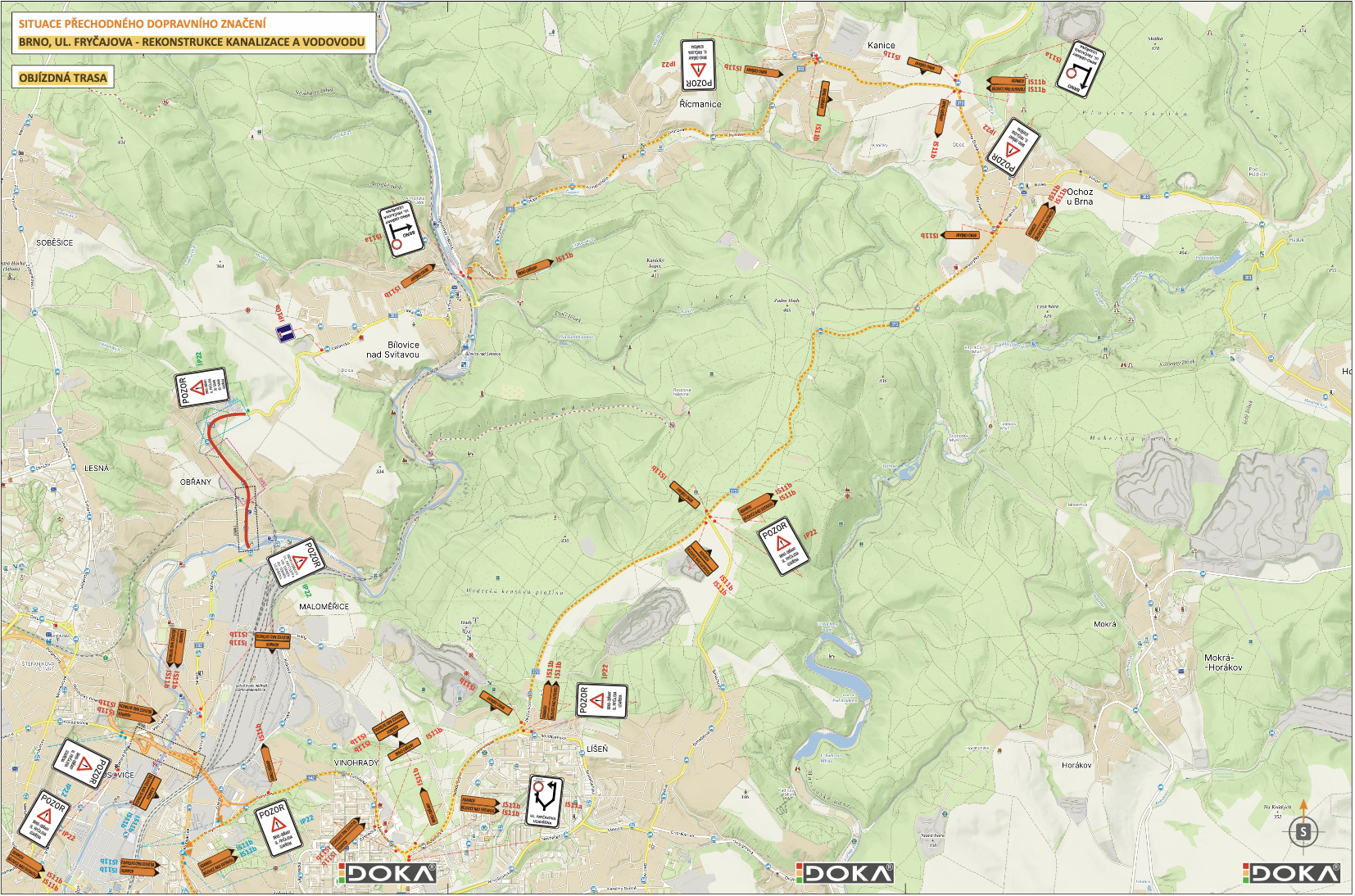This screenshot has width=1355, height=896.
Task: Click the title text about Fryčajova reconstruction
Action: click(192, 42)
